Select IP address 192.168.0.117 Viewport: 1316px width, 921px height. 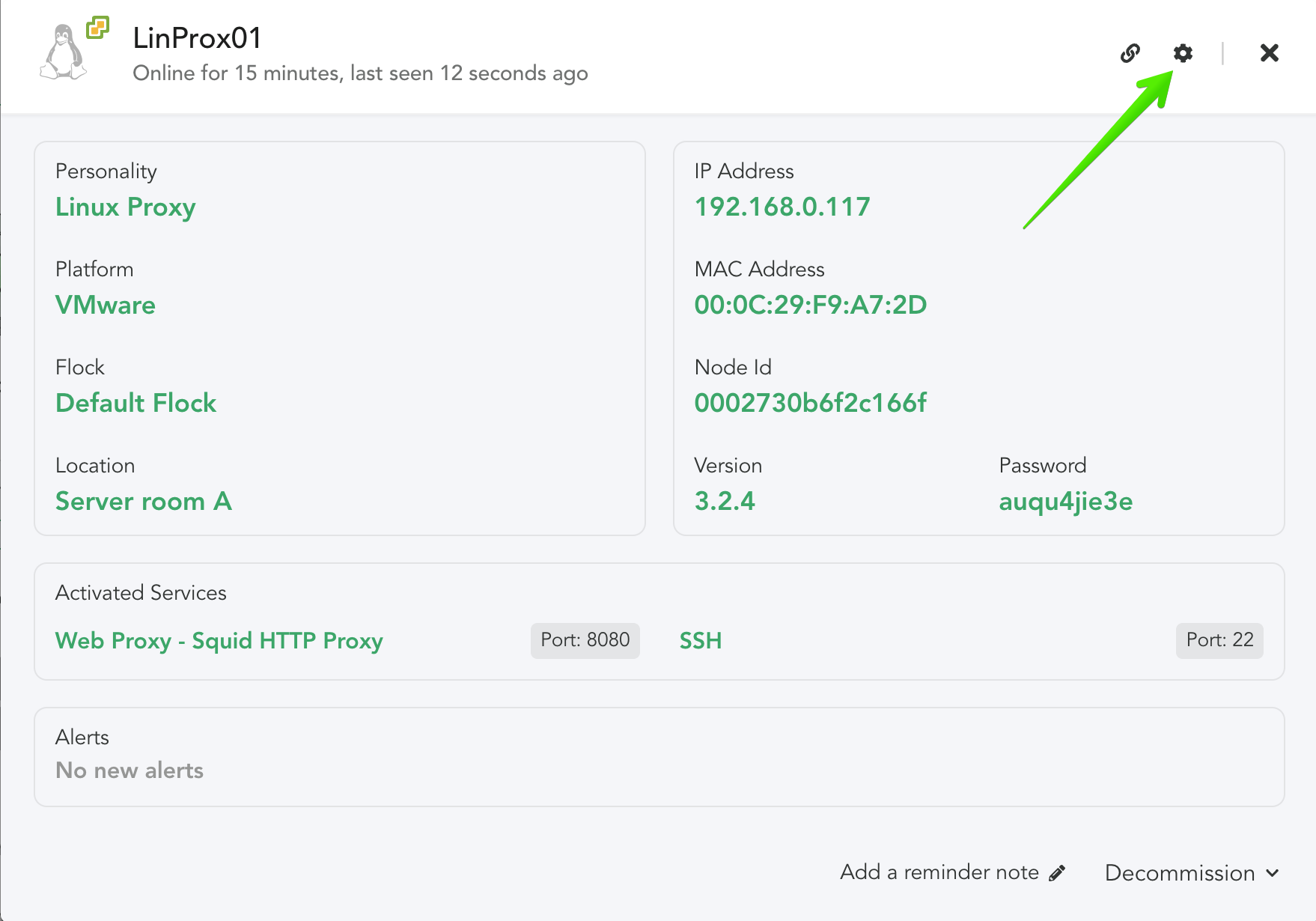click(x=782, y=207)
